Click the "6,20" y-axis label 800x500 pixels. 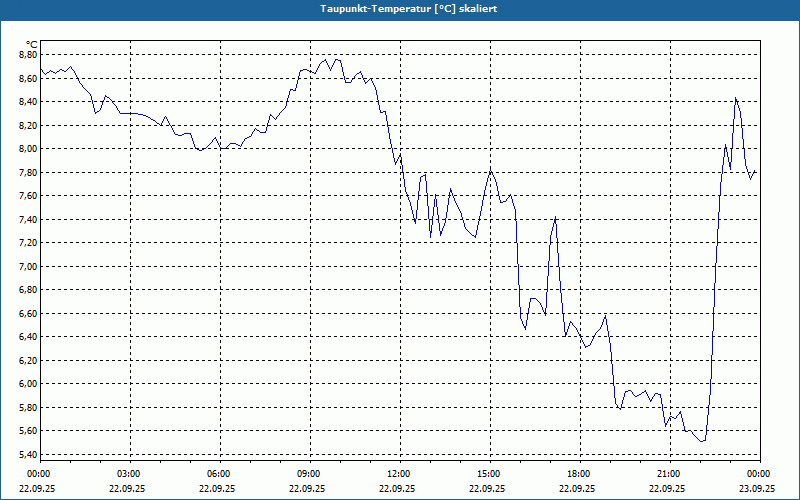coord(29,360)
